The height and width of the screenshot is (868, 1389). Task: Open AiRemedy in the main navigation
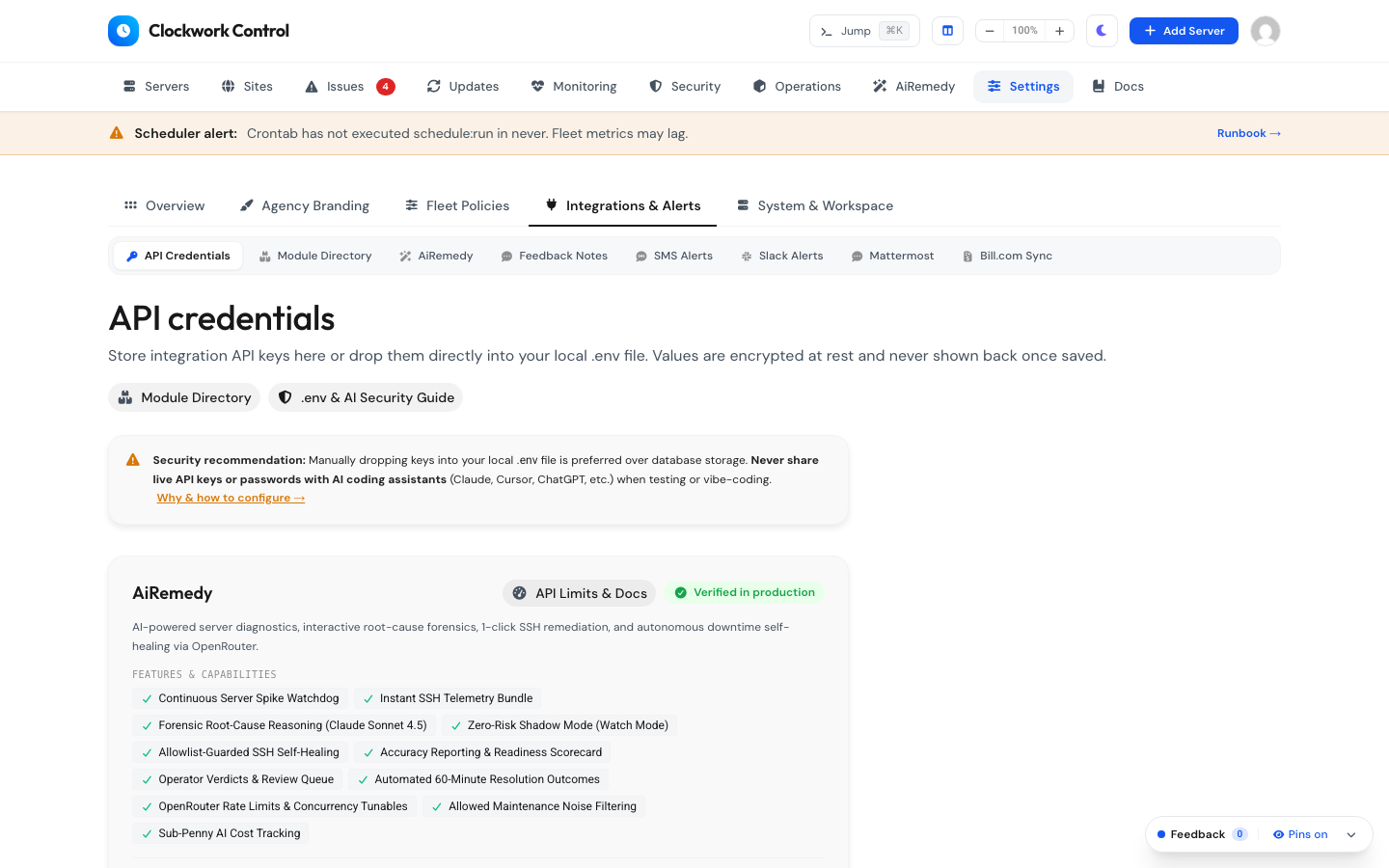(913, 87)
